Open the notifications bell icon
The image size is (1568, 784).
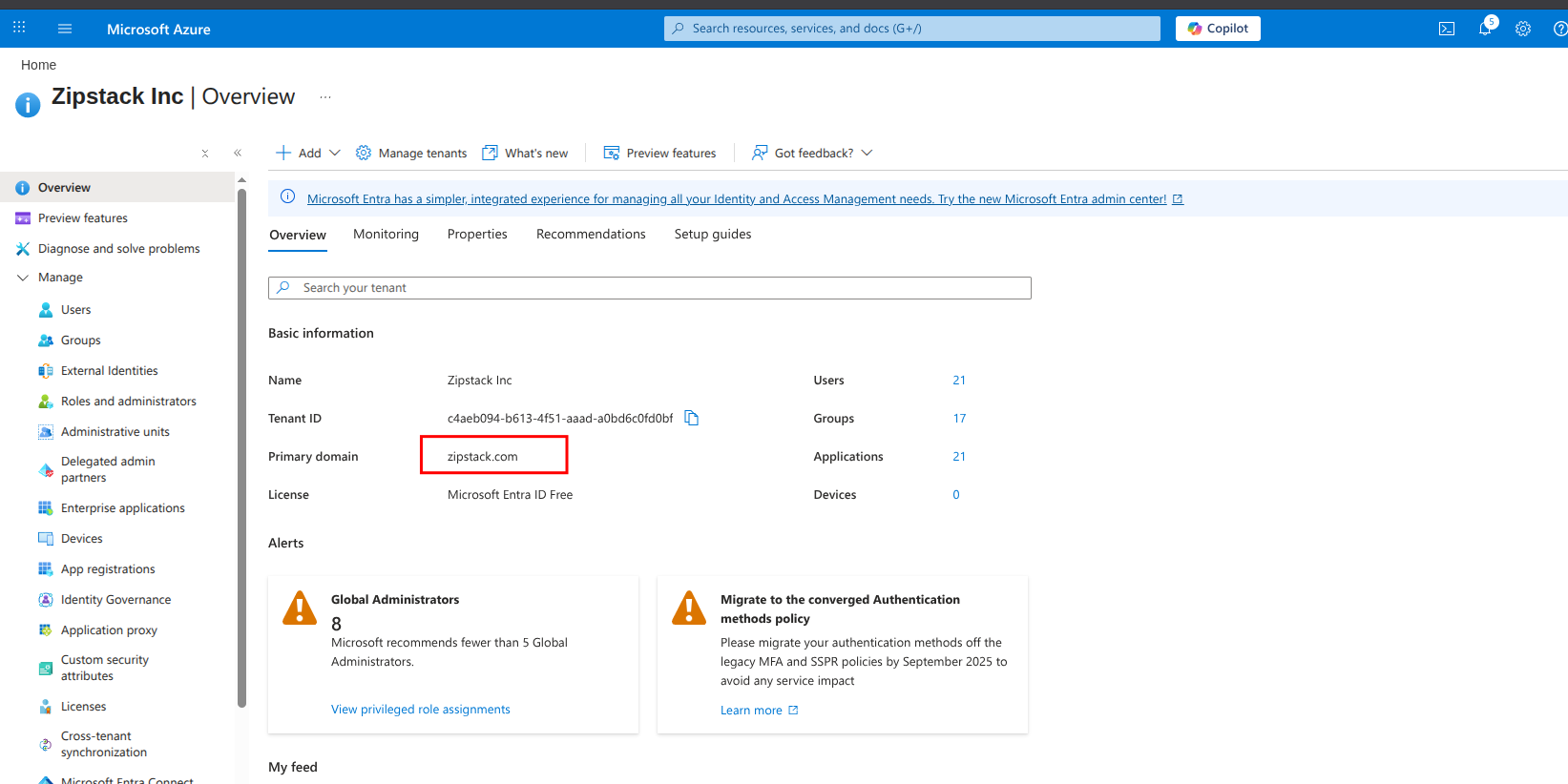click(x=1485, y=29)
